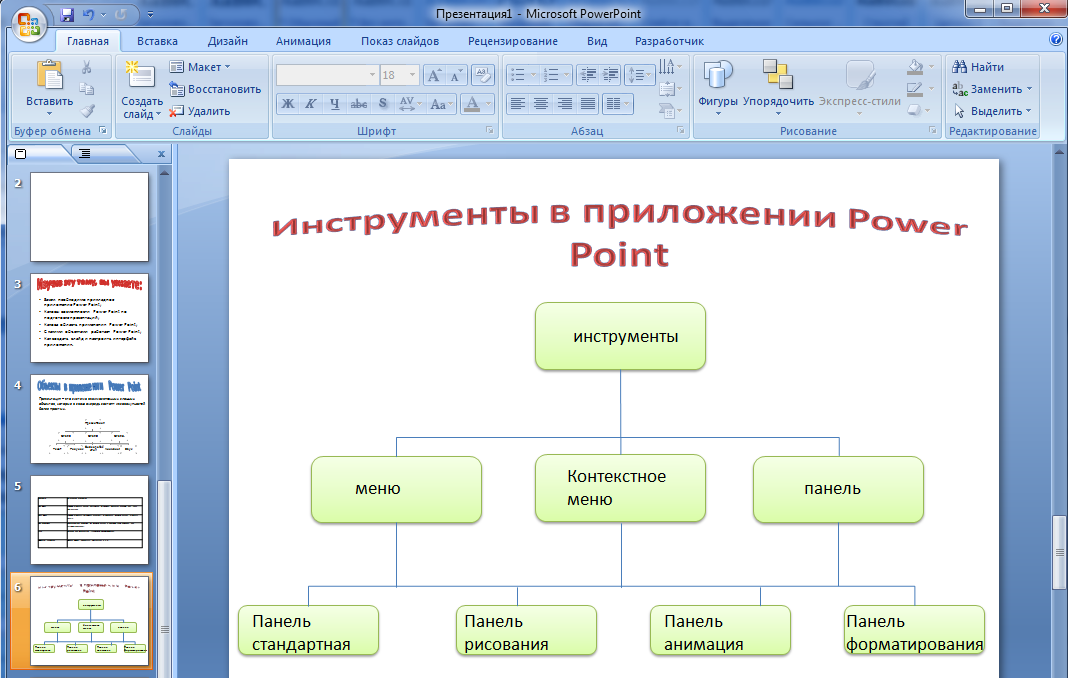Open Drawing (Рисование) dialog launcher

933,130
